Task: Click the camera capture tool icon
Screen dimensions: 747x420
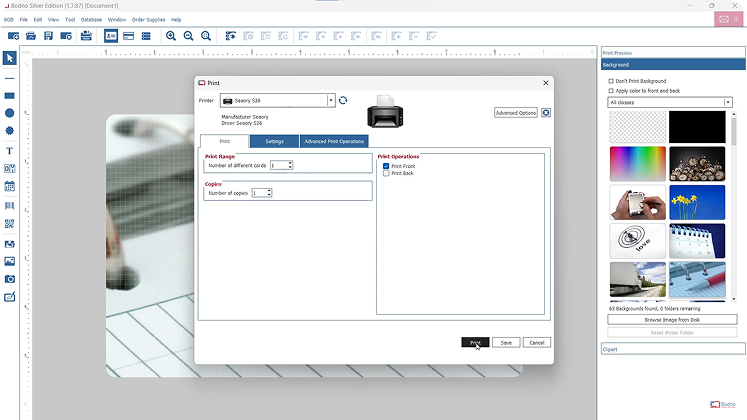Action: coord(9,279)
